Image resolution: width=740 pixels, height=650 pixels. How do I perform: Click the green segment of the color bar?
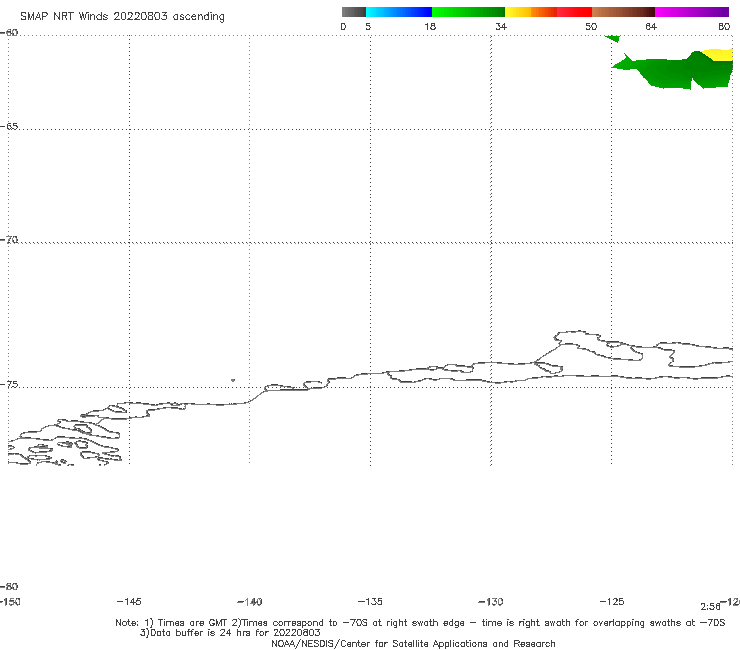point(468,12)
